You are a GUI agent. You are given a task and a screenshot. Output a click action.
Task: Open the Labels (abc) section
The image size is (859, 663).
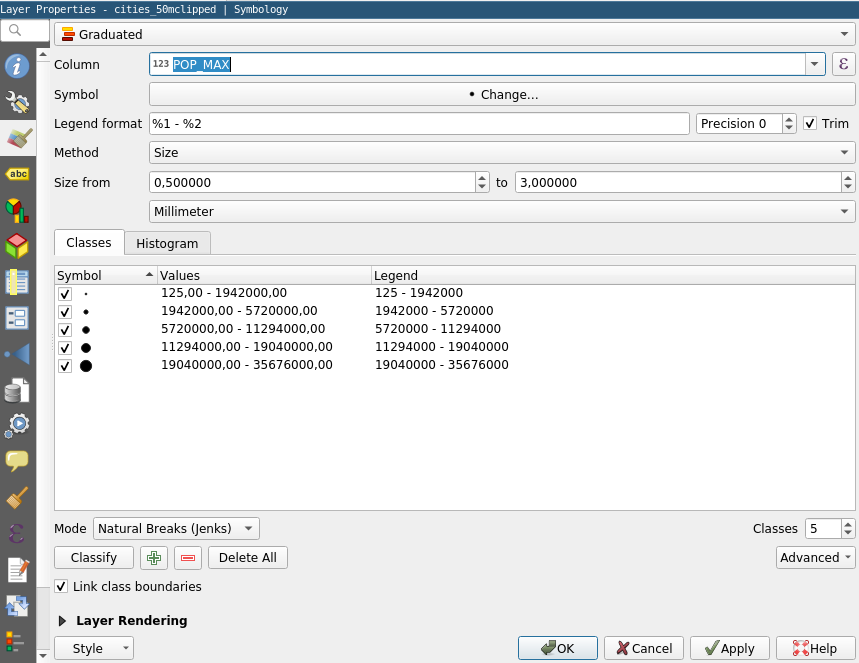tap(17, 174)
